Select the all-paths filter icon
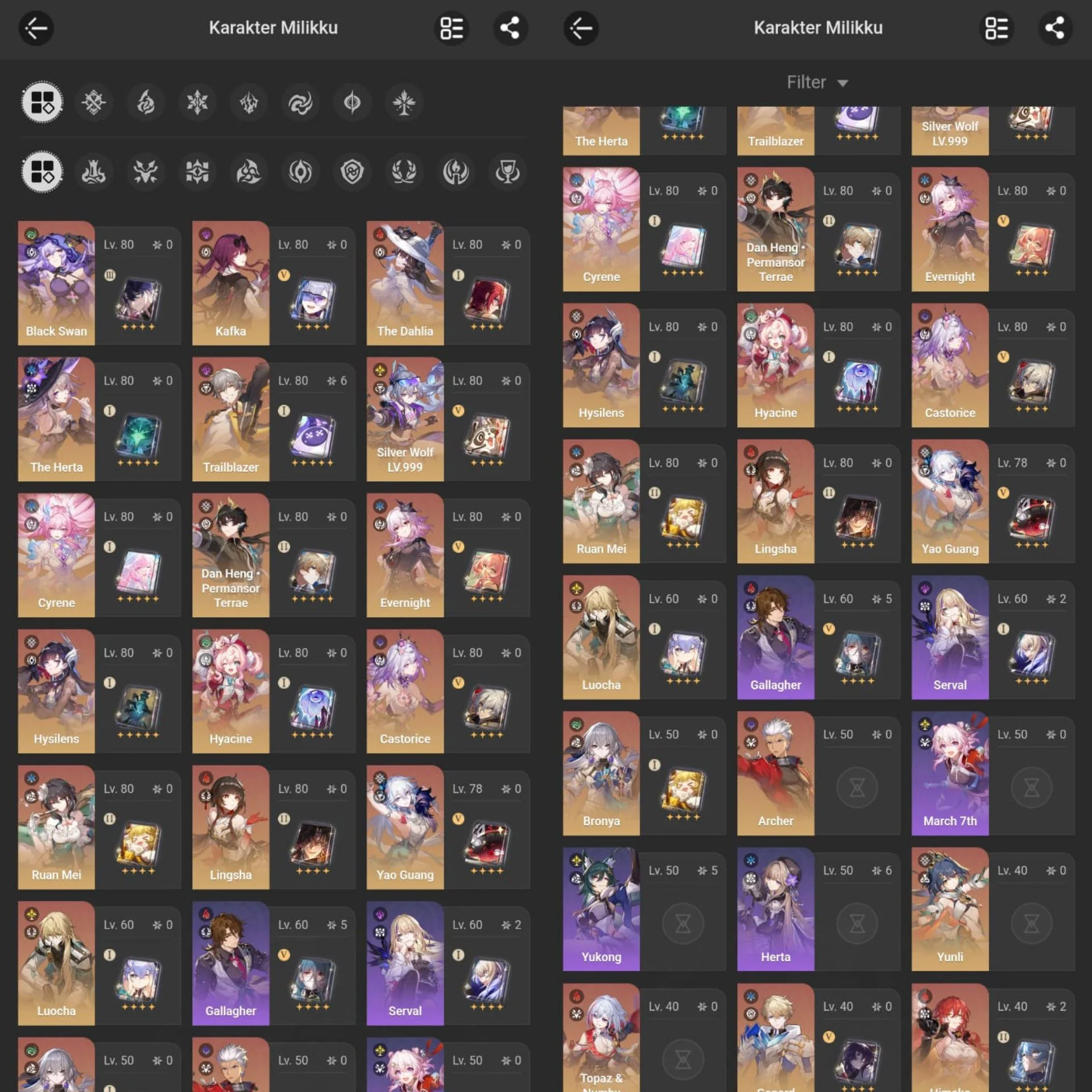The height and width of the screenshot is (1092, 1092). [42, 171]
